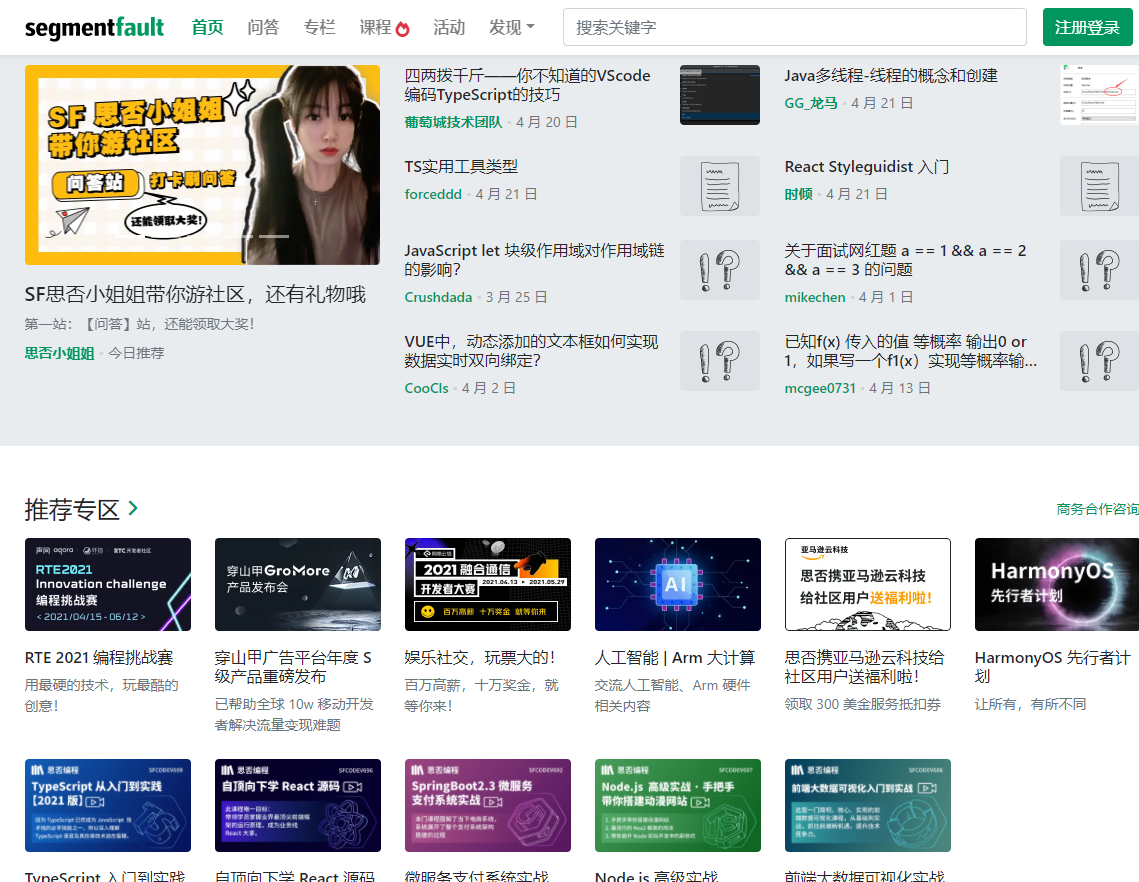The height and width of the screenshot is (882, 1139).
Task: Open 商务合作咨询 link
Action: coord(1098,509)
